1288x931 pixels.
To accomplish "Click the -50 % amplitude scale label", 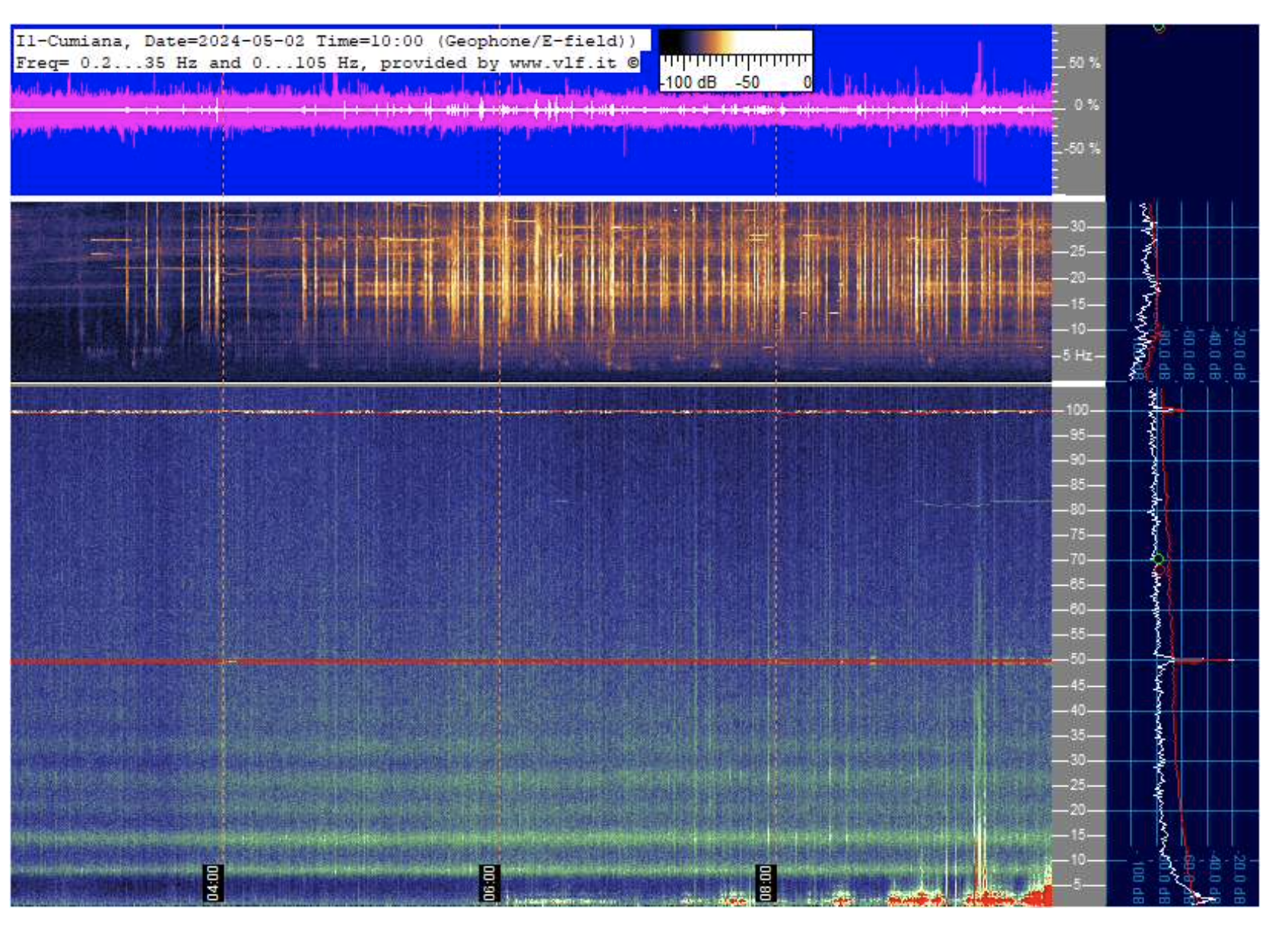I will tap(1081, 148).
